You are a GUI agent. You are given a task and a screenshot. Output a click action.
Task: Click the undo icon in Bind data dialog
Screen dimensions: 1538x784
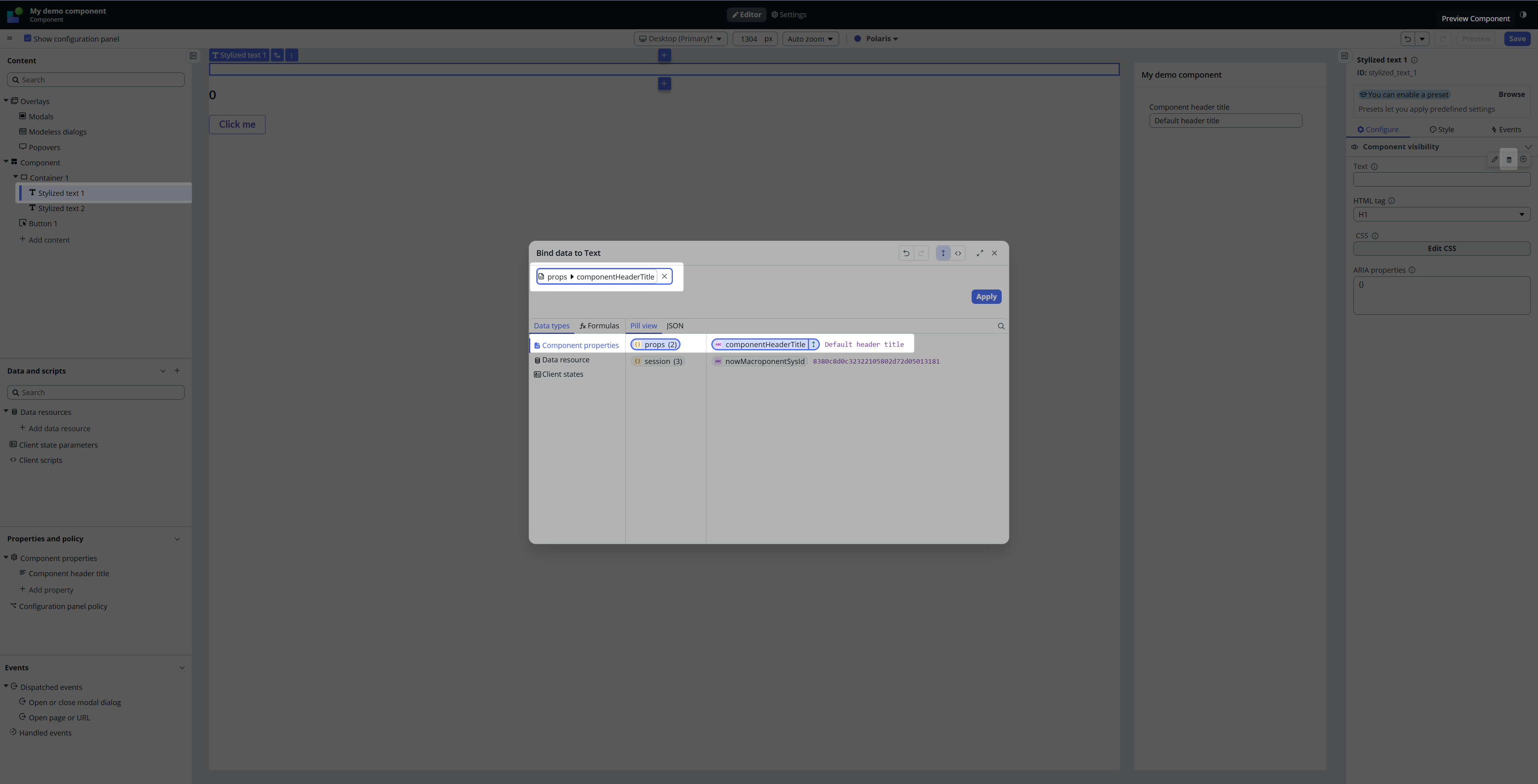point(906,253)
